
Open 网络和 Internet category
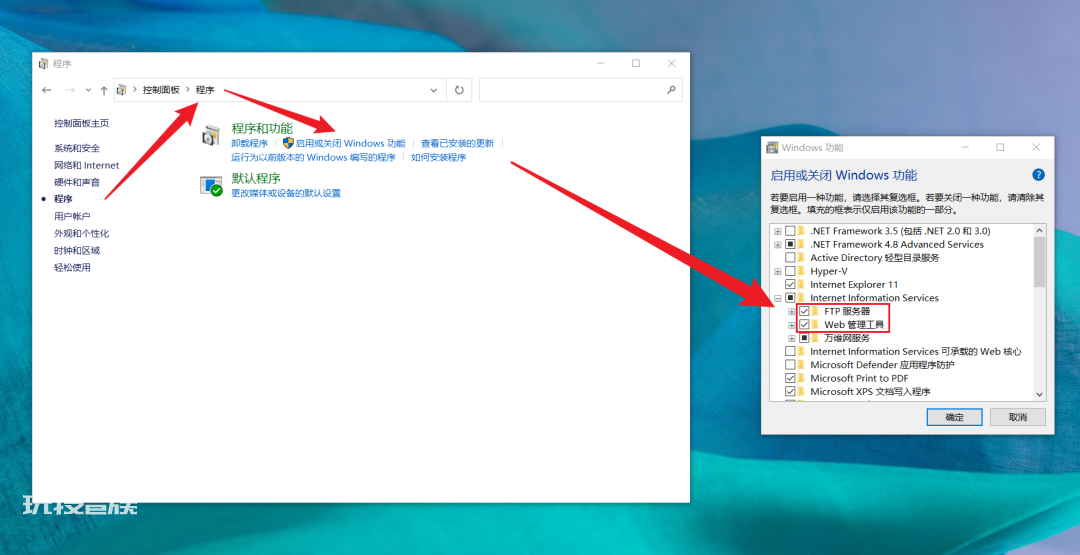(87, 165)
